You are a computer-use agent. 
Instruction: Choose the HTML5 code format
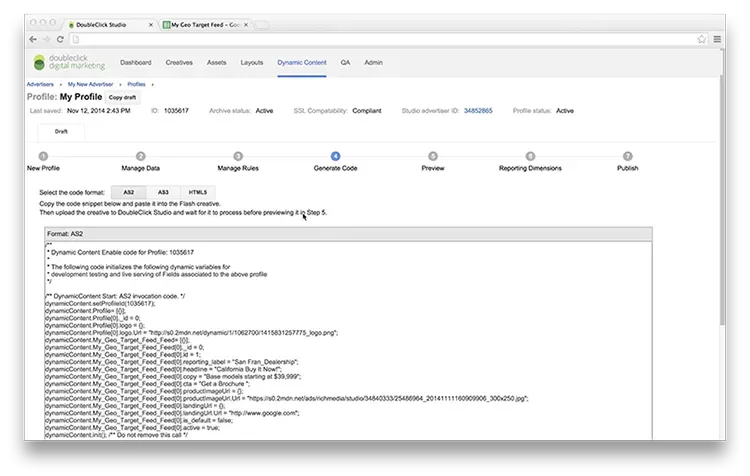pyautogui.click(x=198, y=191)
